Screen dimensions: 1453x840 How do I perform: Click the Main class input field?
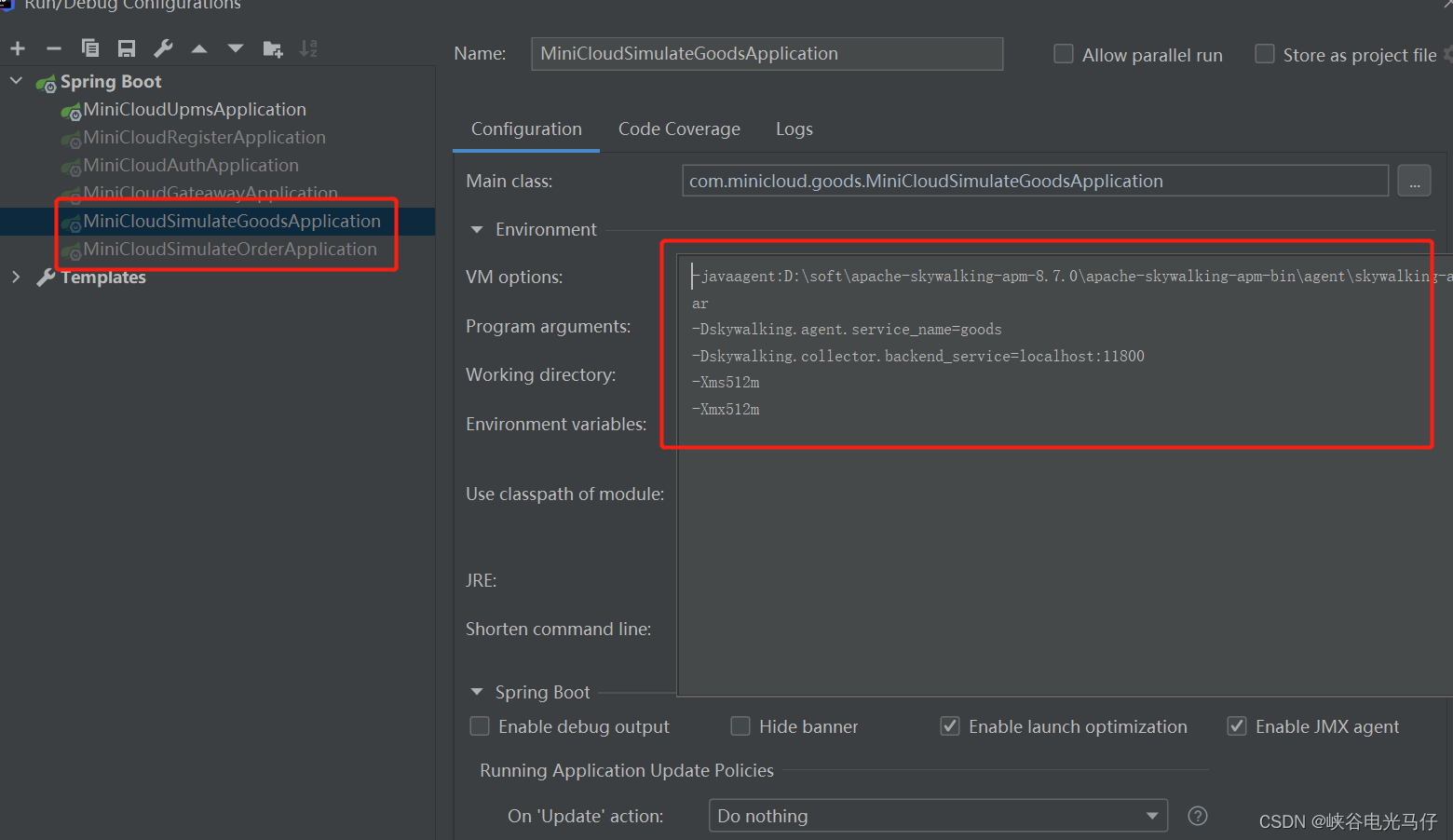[1035, 181]
